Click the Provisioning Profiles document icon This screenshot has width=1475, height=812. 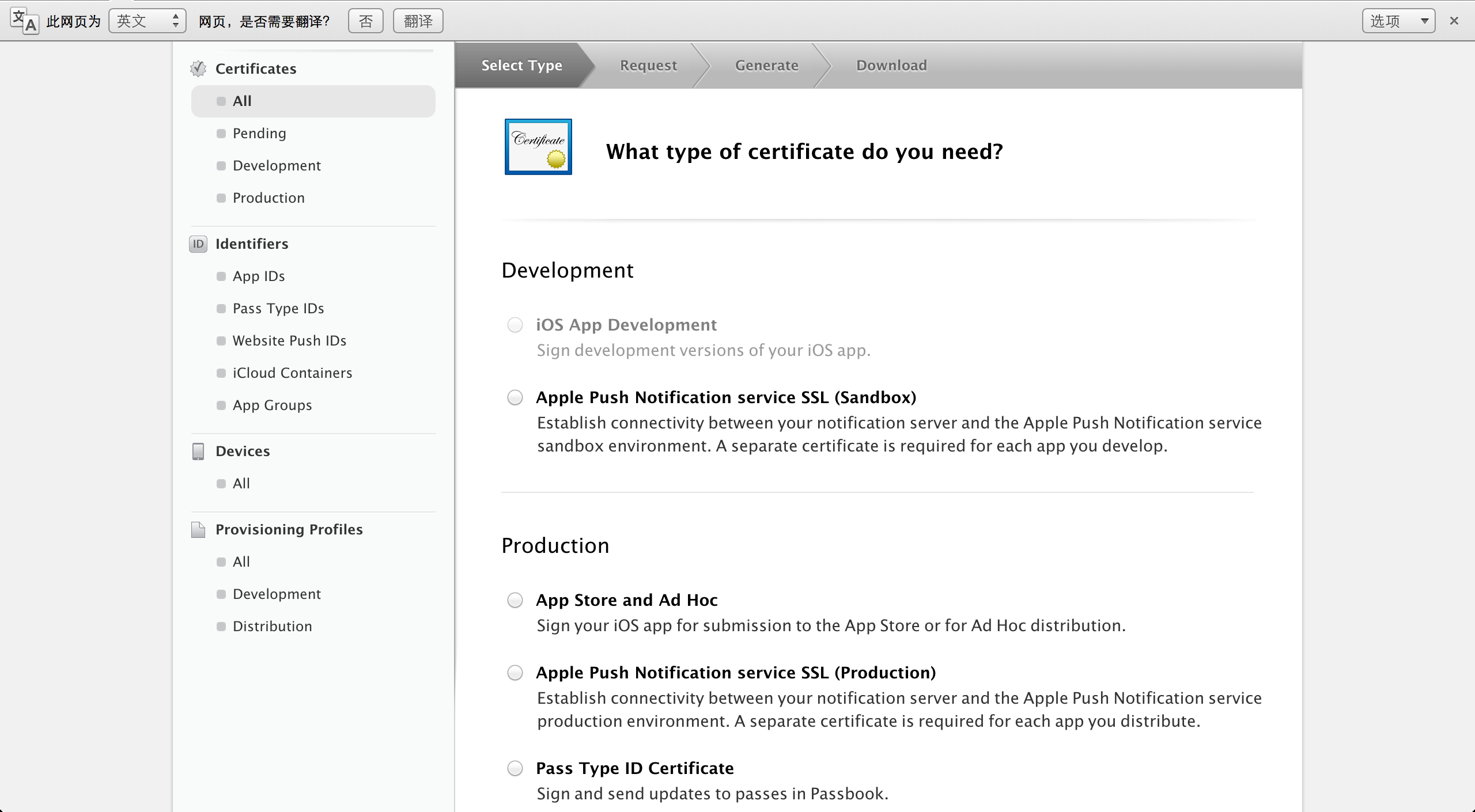tap(198, 529)
